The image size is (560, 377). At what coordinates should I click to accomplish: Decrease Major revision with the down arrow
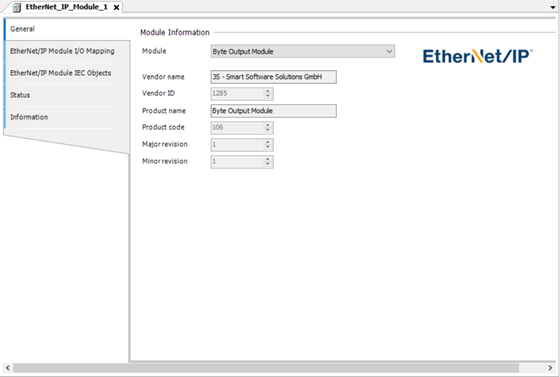[x=268, y=147]
